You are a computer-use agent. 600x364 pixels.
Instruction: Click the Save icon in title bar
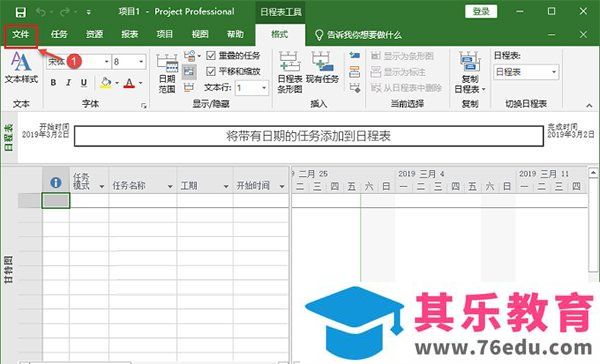21,12
